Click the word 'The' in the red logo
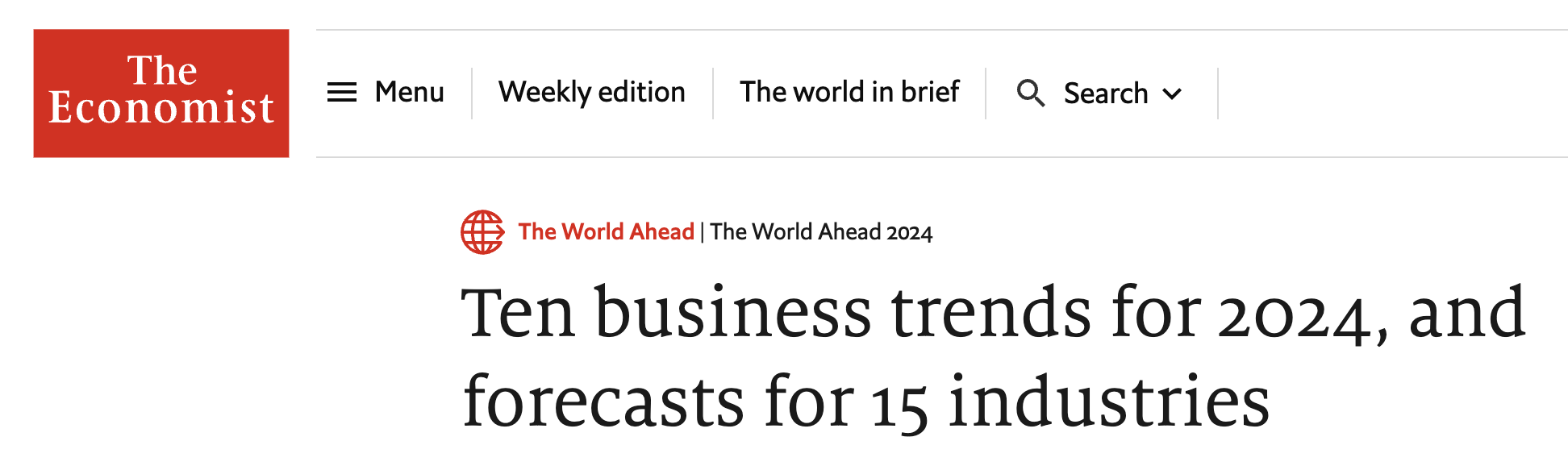 point(162,71)
